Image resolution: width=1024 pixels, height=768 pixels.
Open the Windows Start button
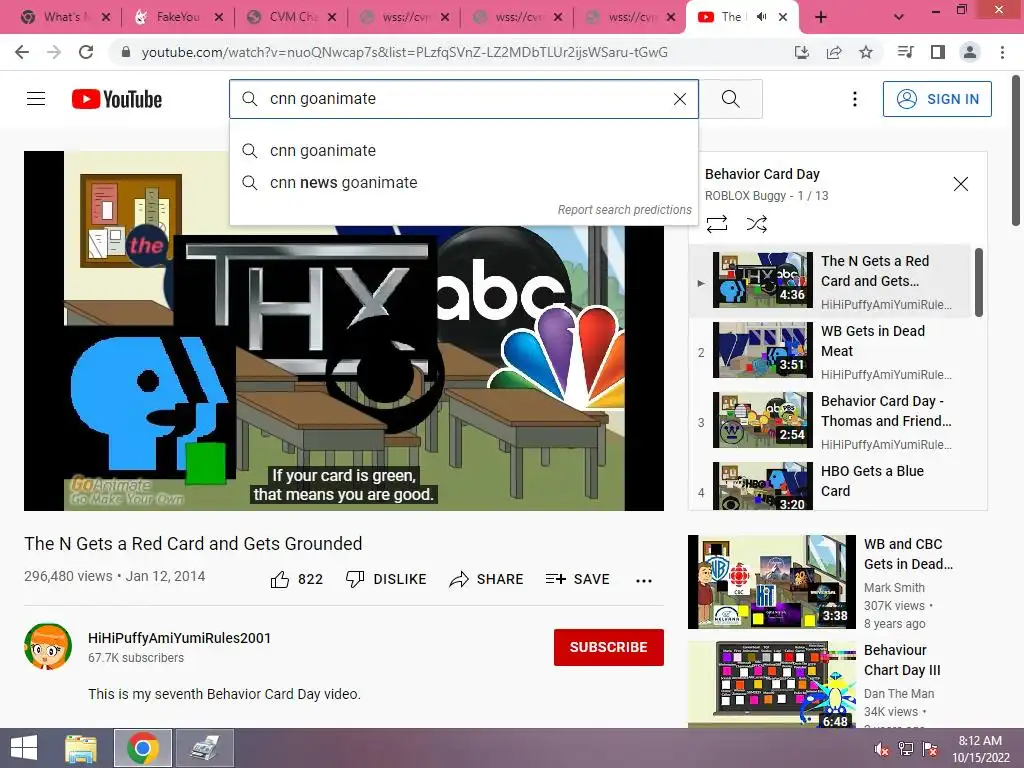click(24, 748)
